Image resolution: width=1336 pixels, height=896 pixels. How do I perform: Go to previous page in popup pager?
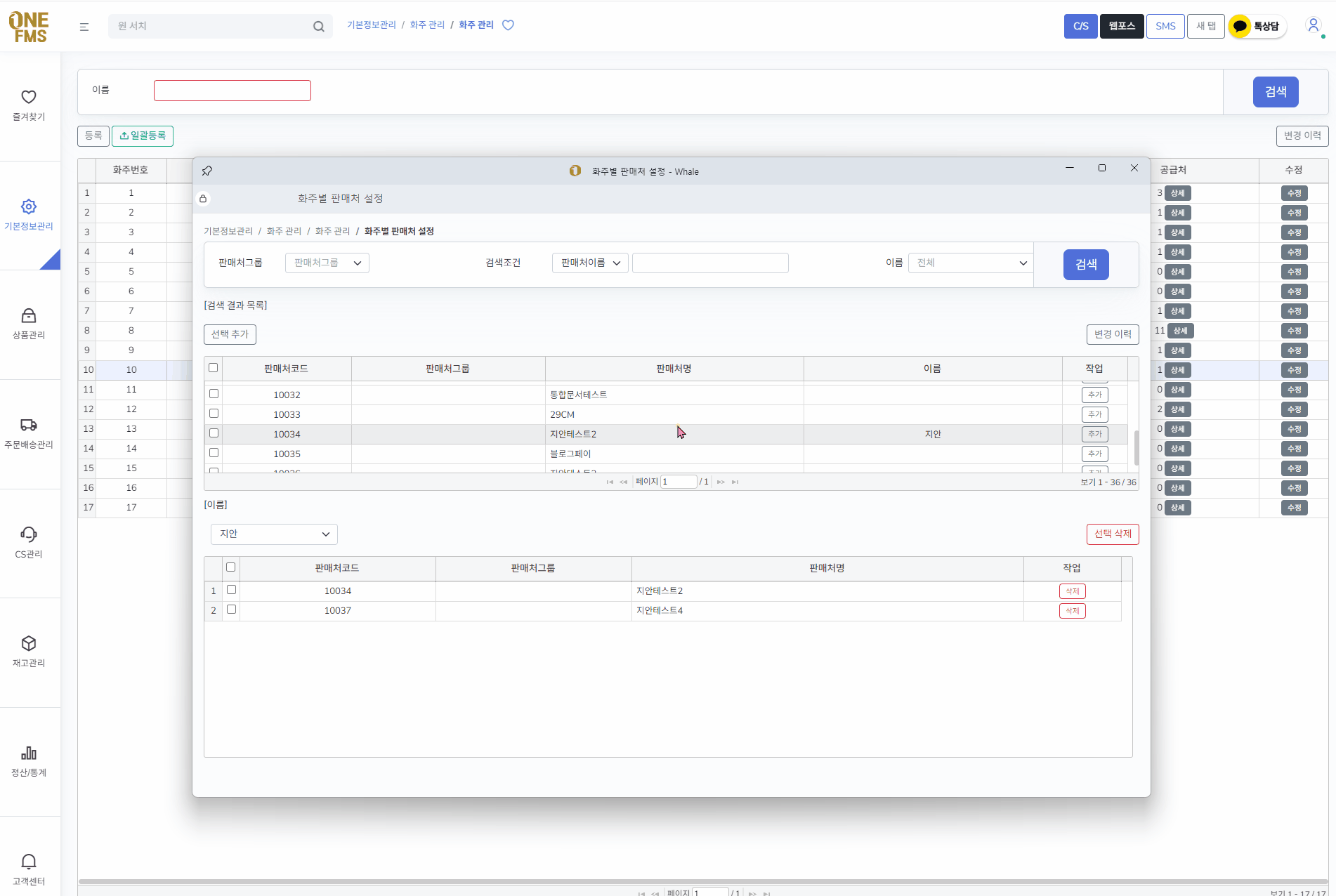624,482
